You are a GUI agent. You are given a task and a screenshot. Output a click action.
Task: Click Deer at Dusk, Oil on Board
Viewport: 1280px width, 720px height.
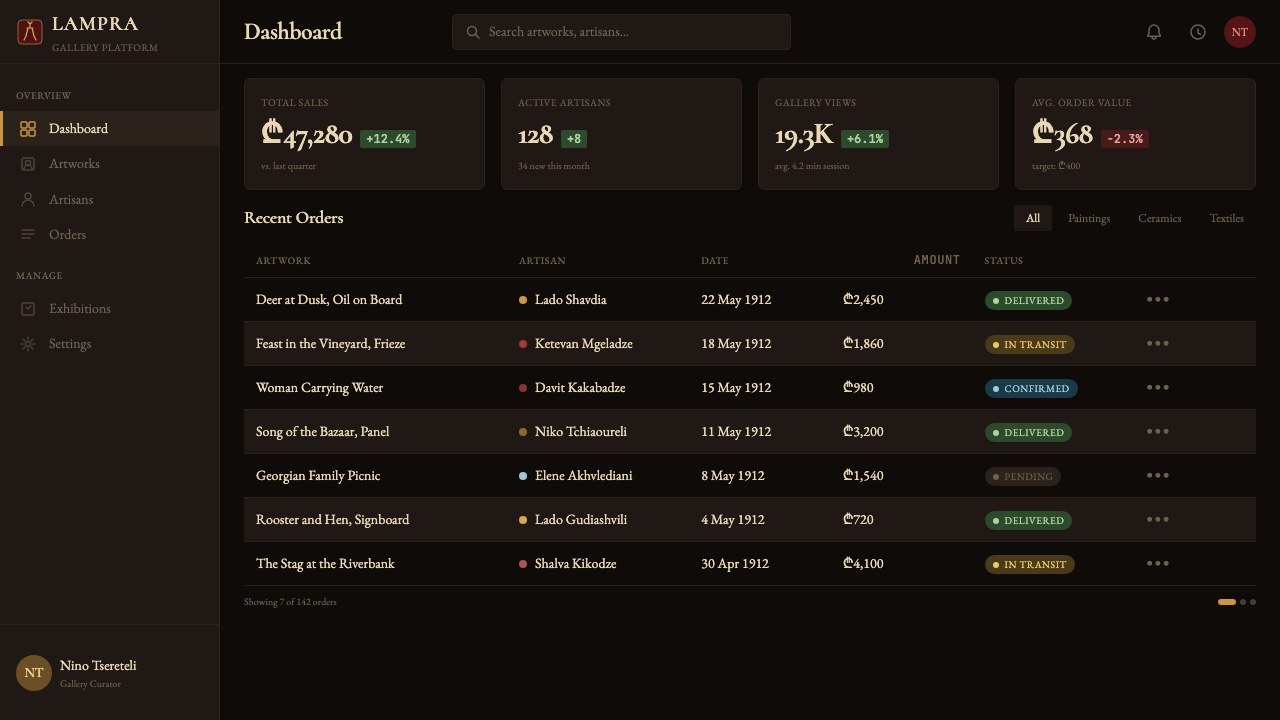329,300
